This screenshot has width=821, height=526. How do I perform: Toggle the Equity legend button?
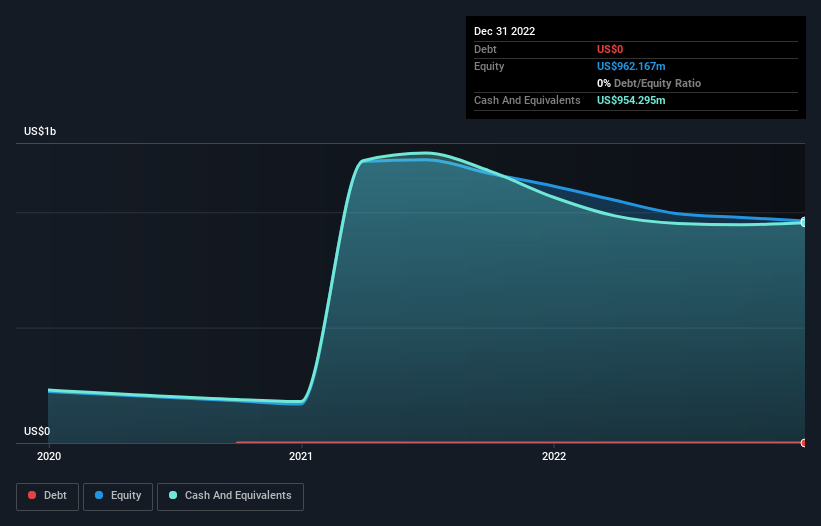pyautogui.click(x=118, y=496)
